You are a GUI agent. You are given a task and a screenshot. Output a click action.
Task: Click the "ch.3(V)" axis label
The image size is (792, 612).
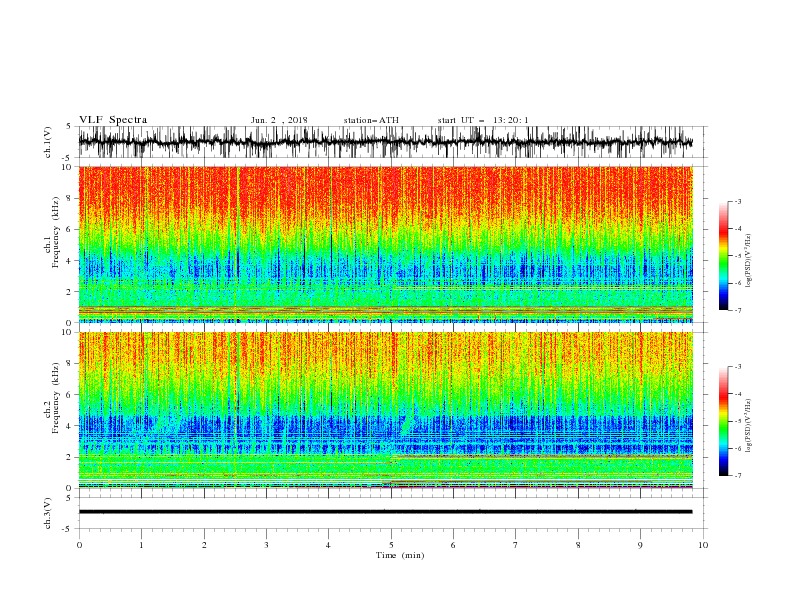tap(48, 513)
